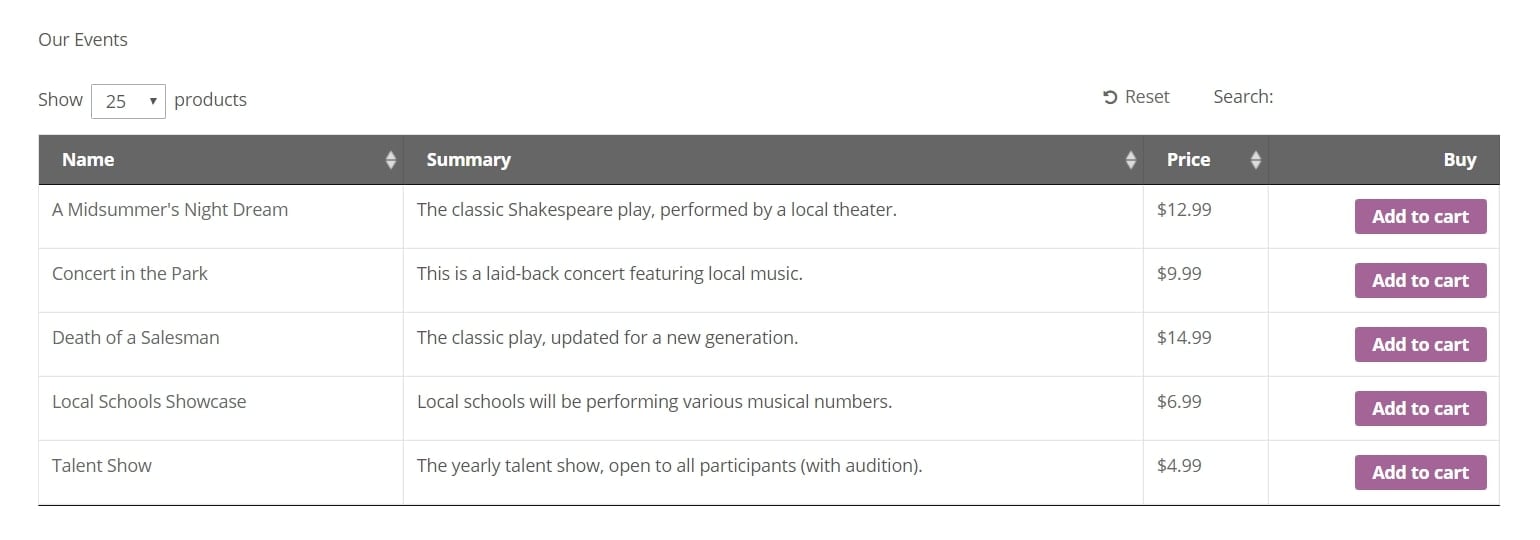This screenshot has width=1540, height=540.
Task: Open A Midsummer's Night Dream event name
Action: (x=170, y=210)
